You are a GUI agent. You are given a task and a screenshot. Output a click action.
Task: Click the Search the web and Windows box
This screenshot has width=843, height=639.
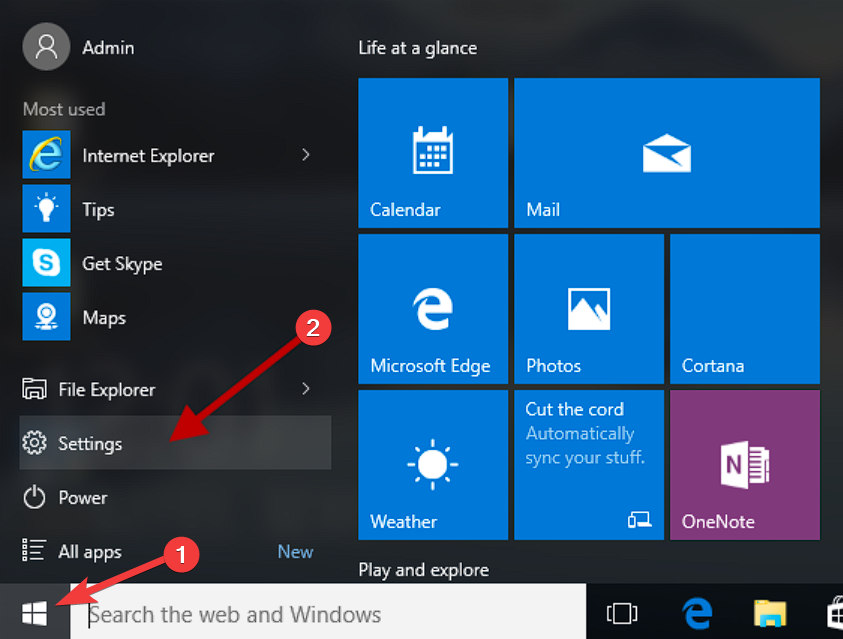click(x=328, y=613)
